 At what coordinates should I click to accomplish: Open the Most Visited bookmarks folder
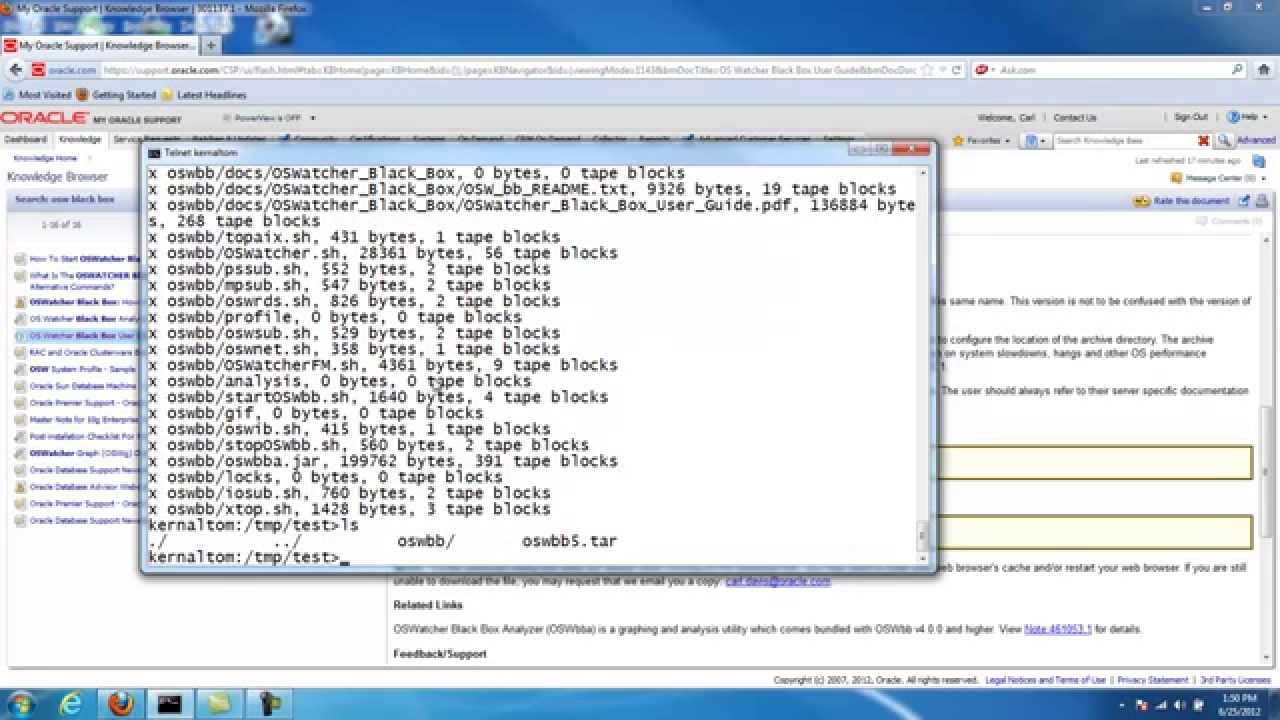[x=38, y=95]
